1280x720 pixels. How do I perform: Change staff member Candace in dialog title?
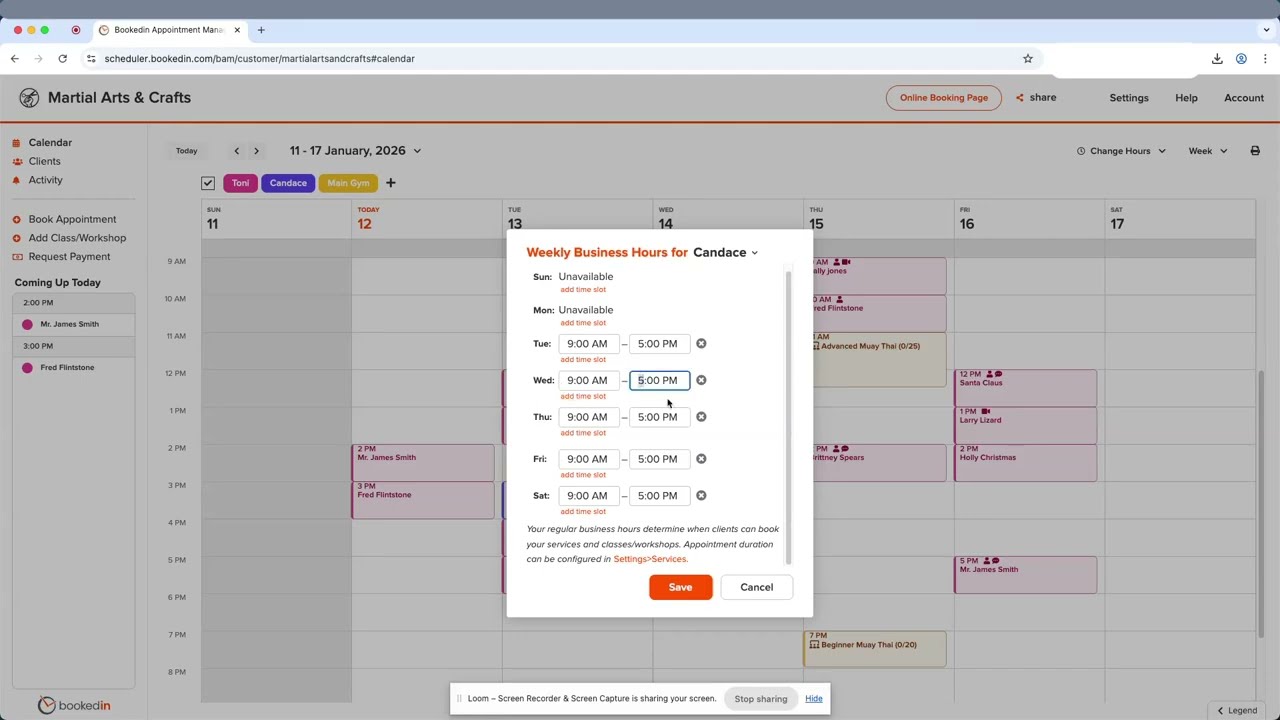(725, 253)
